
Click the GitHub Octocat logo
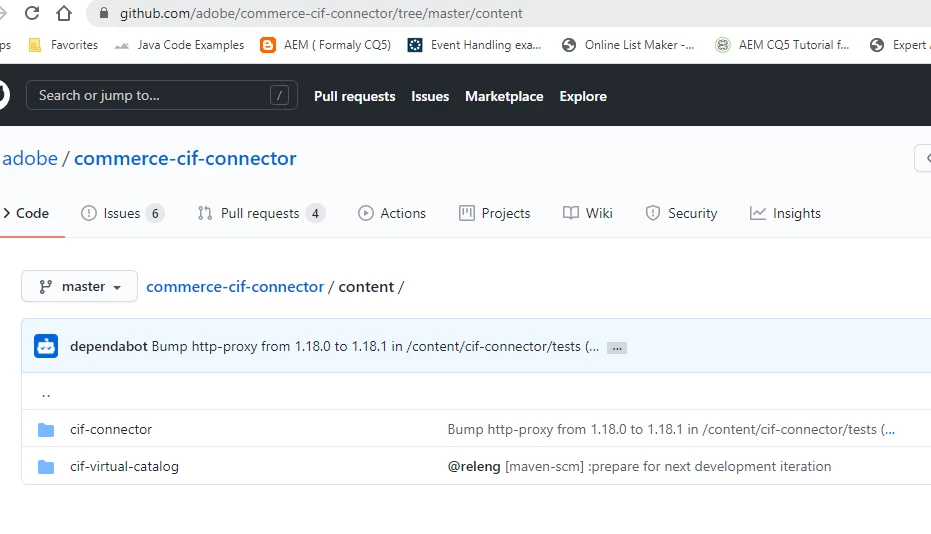pyautogui.click(x=3, y=95)
